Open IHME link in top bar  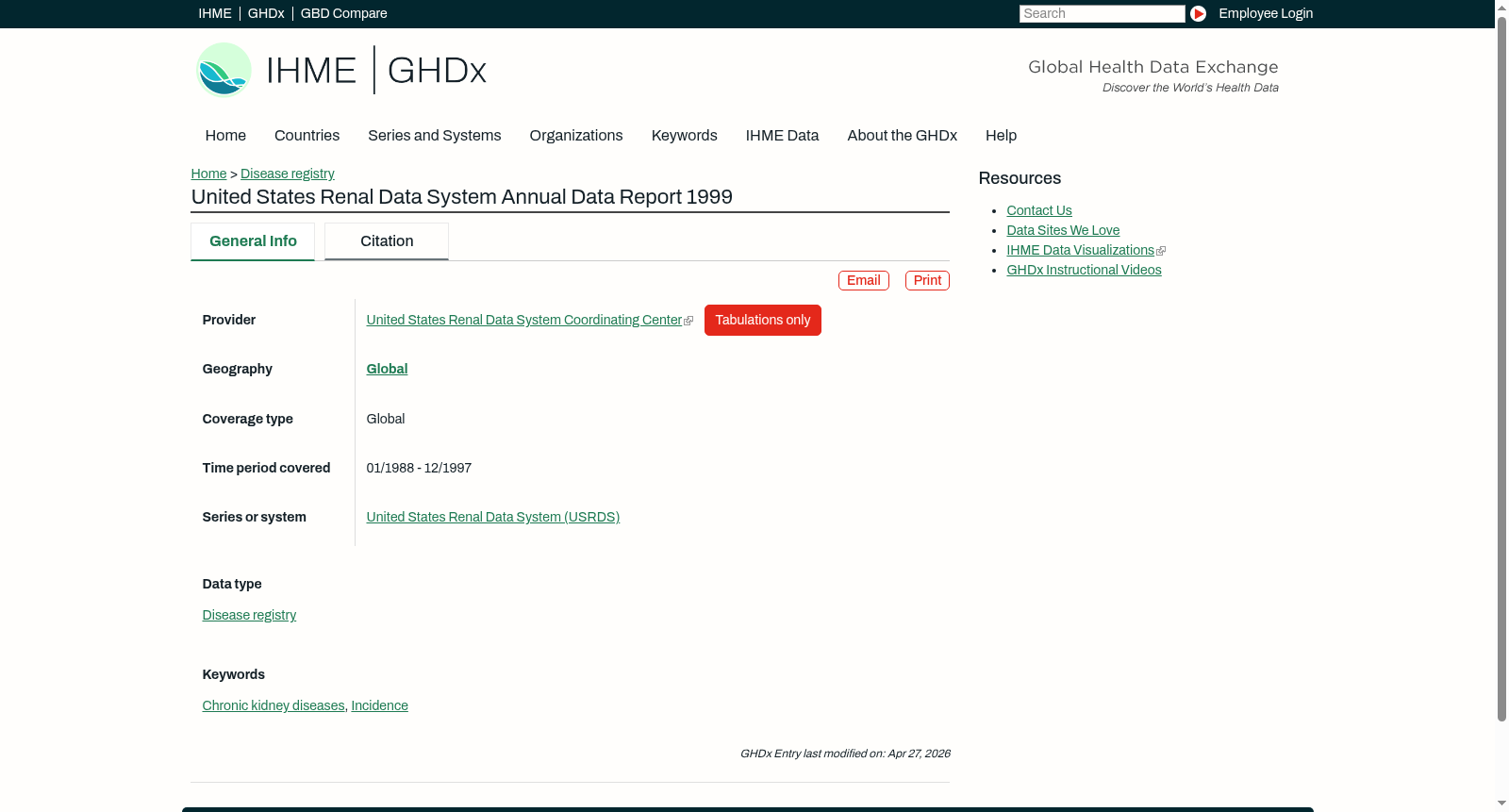215,13
